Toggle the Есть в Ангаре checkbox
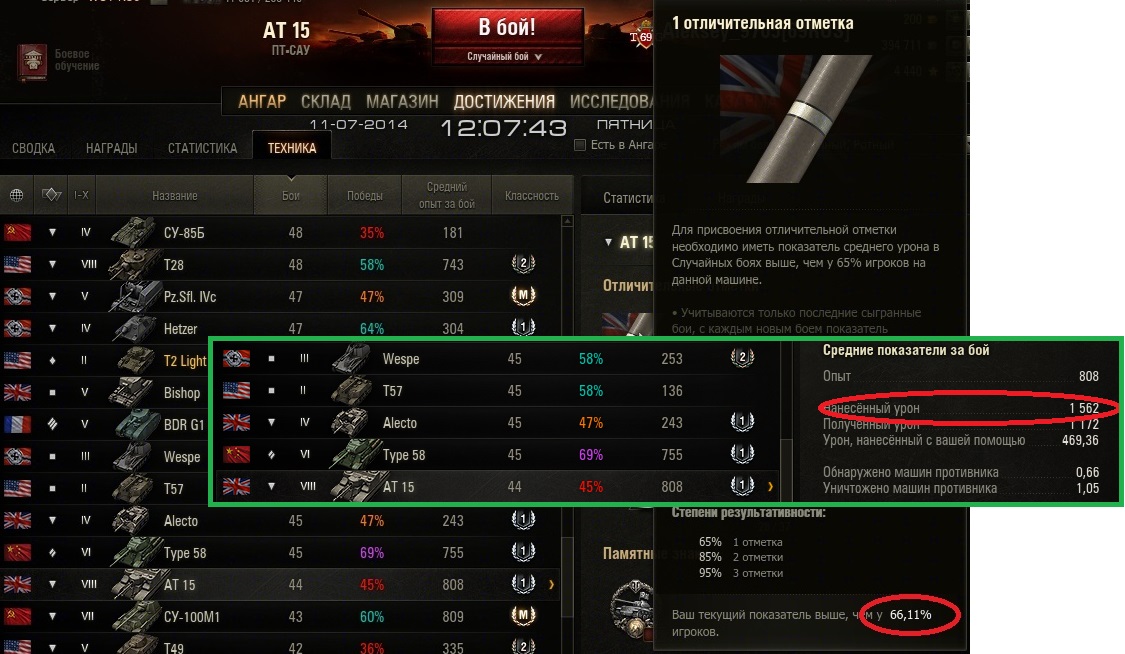The image size is (1125, 654). [x=580, y=145]
